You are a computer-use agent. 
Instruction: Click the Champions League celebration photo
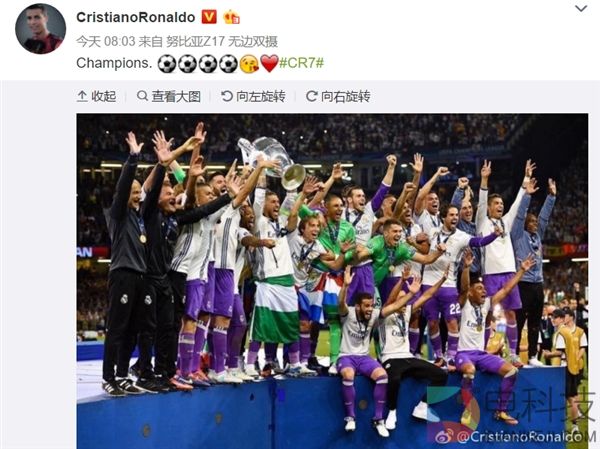tap(332, 281)
